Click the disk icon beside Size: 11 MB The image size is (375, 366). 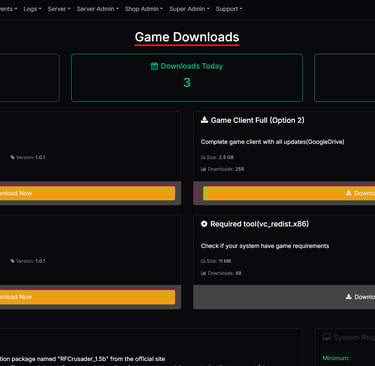(x=203, y=261)
